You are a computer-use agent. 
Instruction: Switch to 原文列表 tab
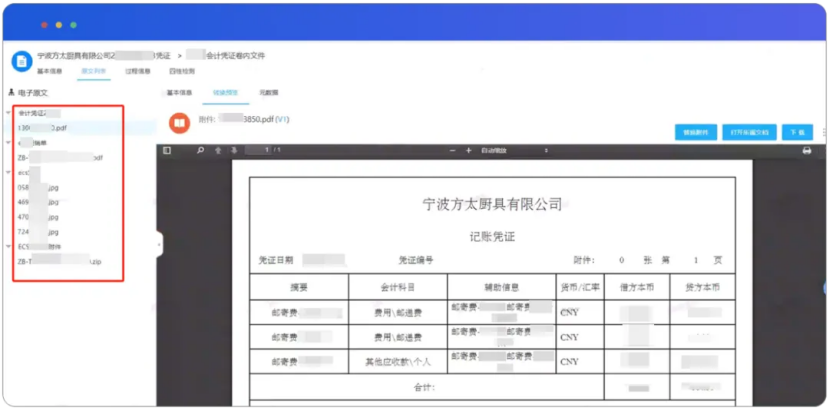tap(94, 71)
